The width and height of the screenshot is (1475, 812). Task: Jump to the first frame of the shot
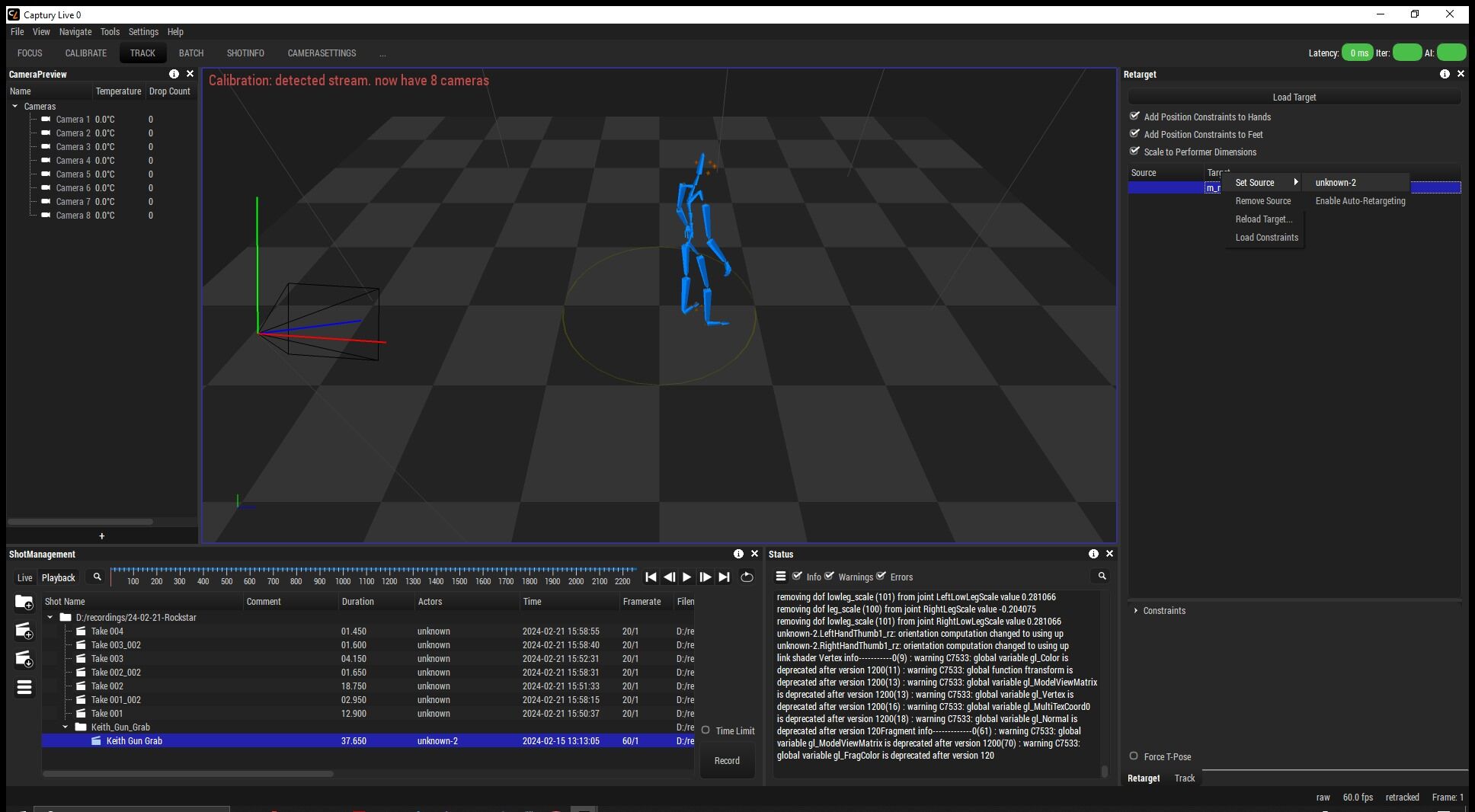point(651,577)
